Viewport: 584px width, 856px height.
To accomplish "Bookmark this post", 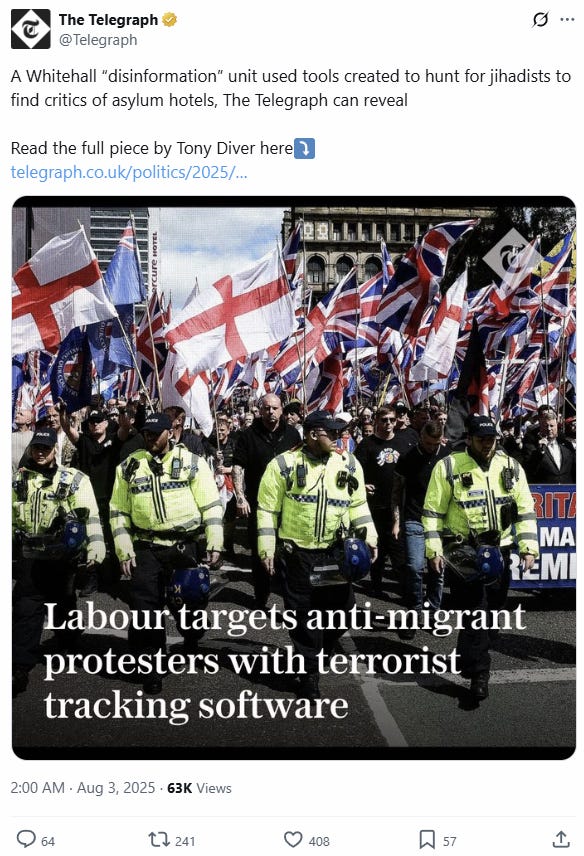I will coord(427,839).
